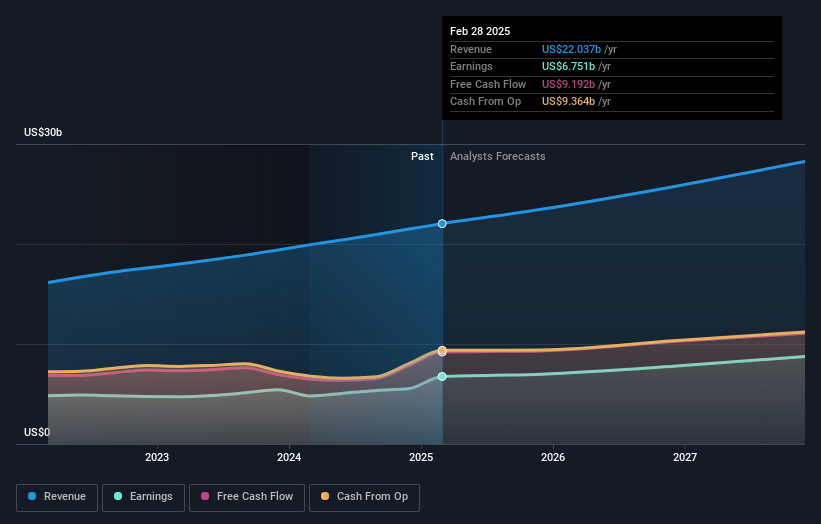The image size is (821, 524).
Task: Click the orange Cash From Op marker
Action: pyautogui.click(x=442, y=350)
